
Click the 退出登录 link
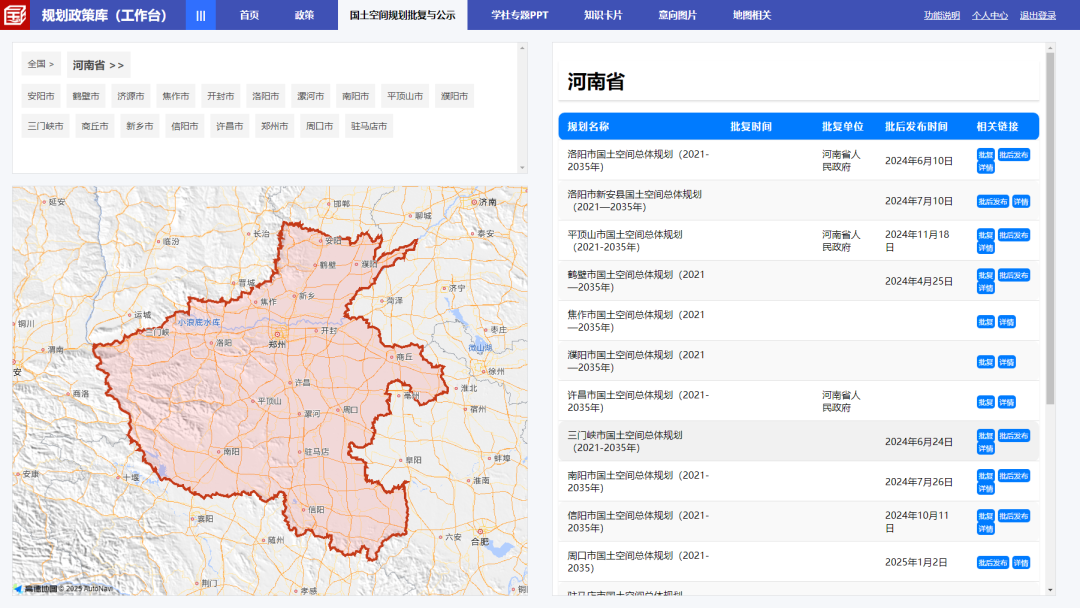(x=1038, y=15)
